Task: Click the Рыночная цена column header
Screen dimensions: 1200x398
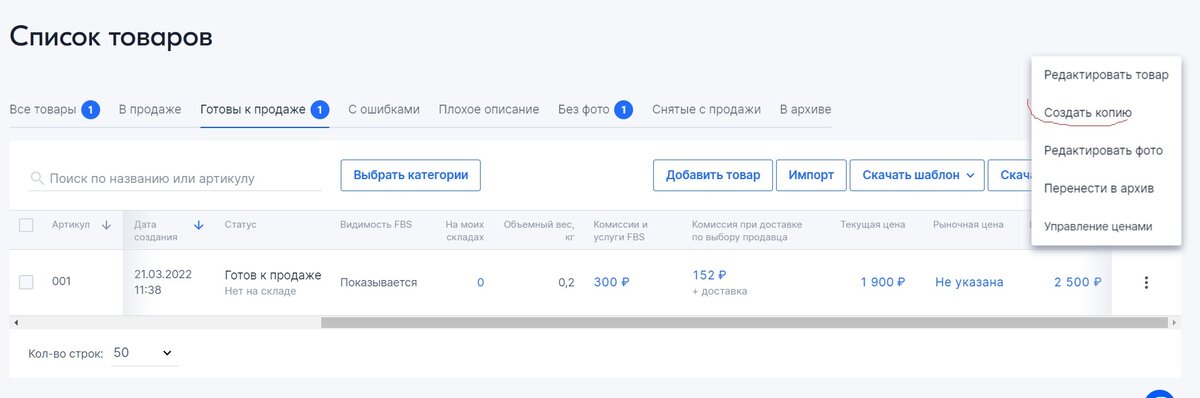Action: 968,225
